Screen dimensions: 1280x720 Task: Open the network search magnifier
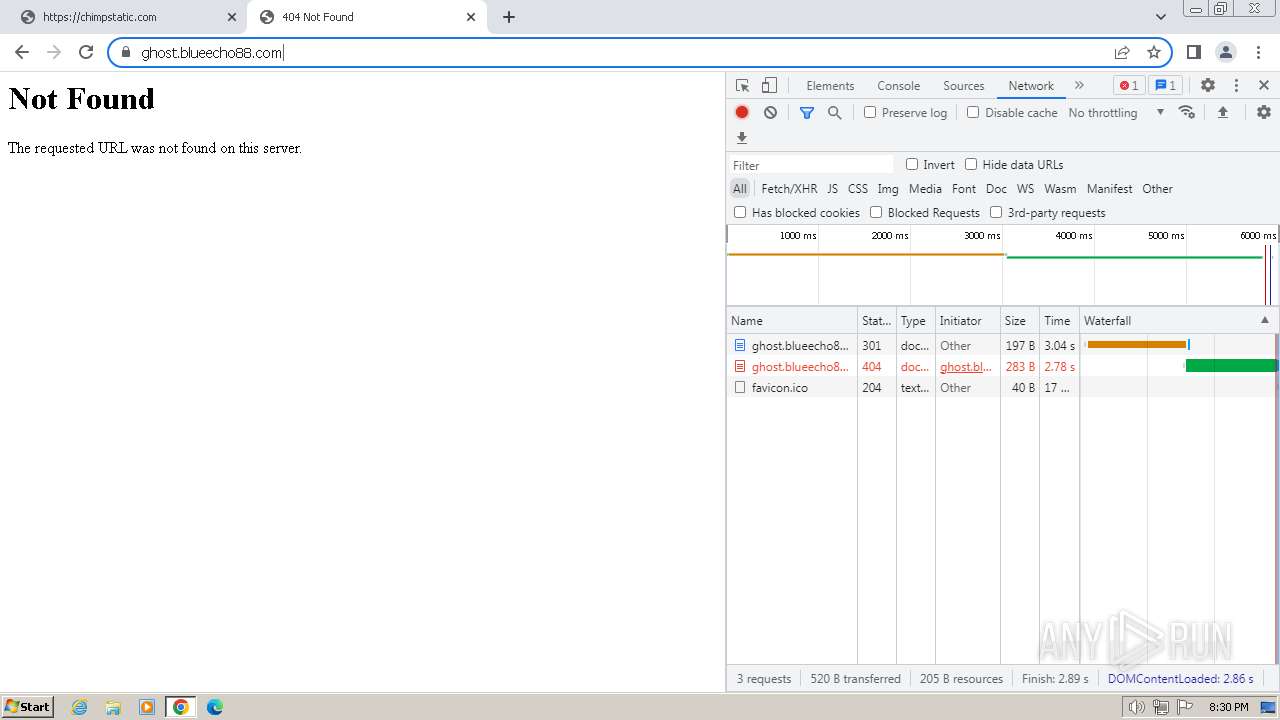pos(834,113)
